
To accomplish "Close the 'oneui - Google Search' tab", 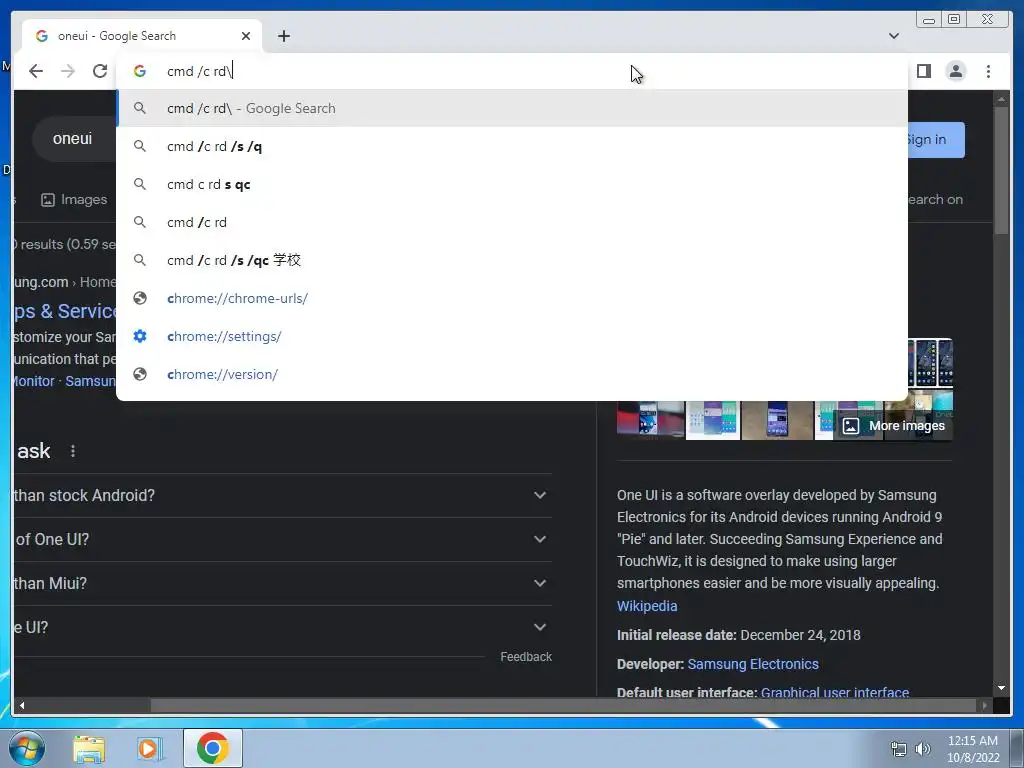I will pyautogui.click(x=246, y=36).
